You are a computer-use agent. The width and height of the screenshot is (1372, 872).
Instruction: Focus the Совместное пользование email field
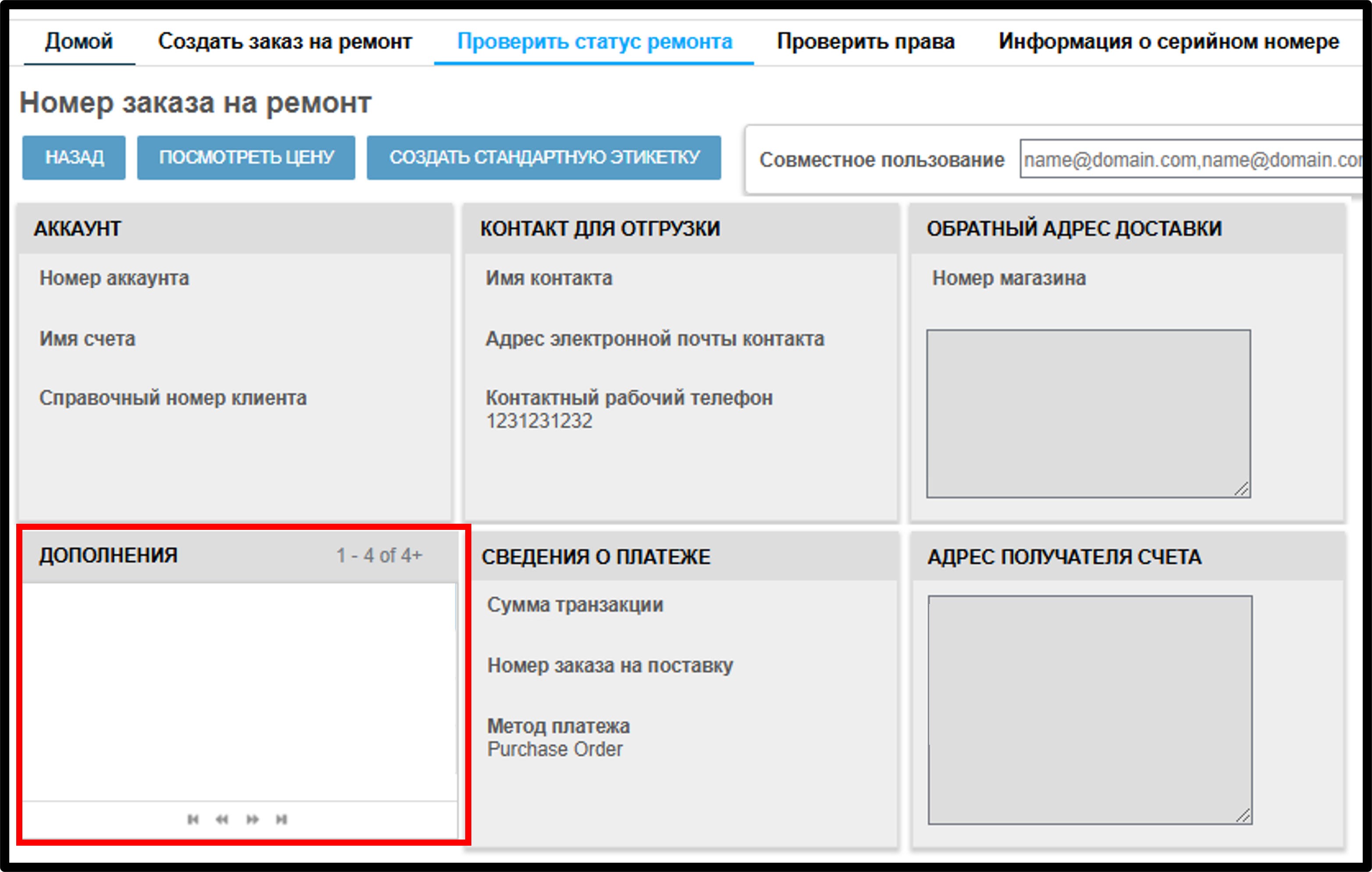[1191, 159]
